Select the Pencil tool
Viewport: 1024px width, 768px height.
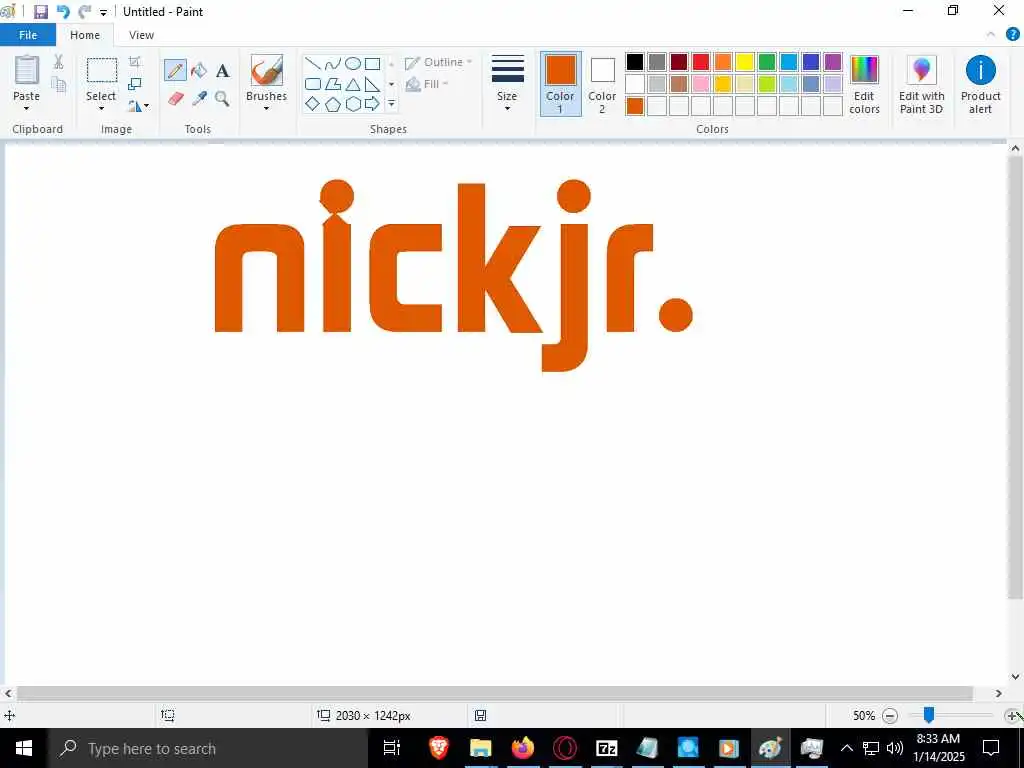click(x=175, y=70)
